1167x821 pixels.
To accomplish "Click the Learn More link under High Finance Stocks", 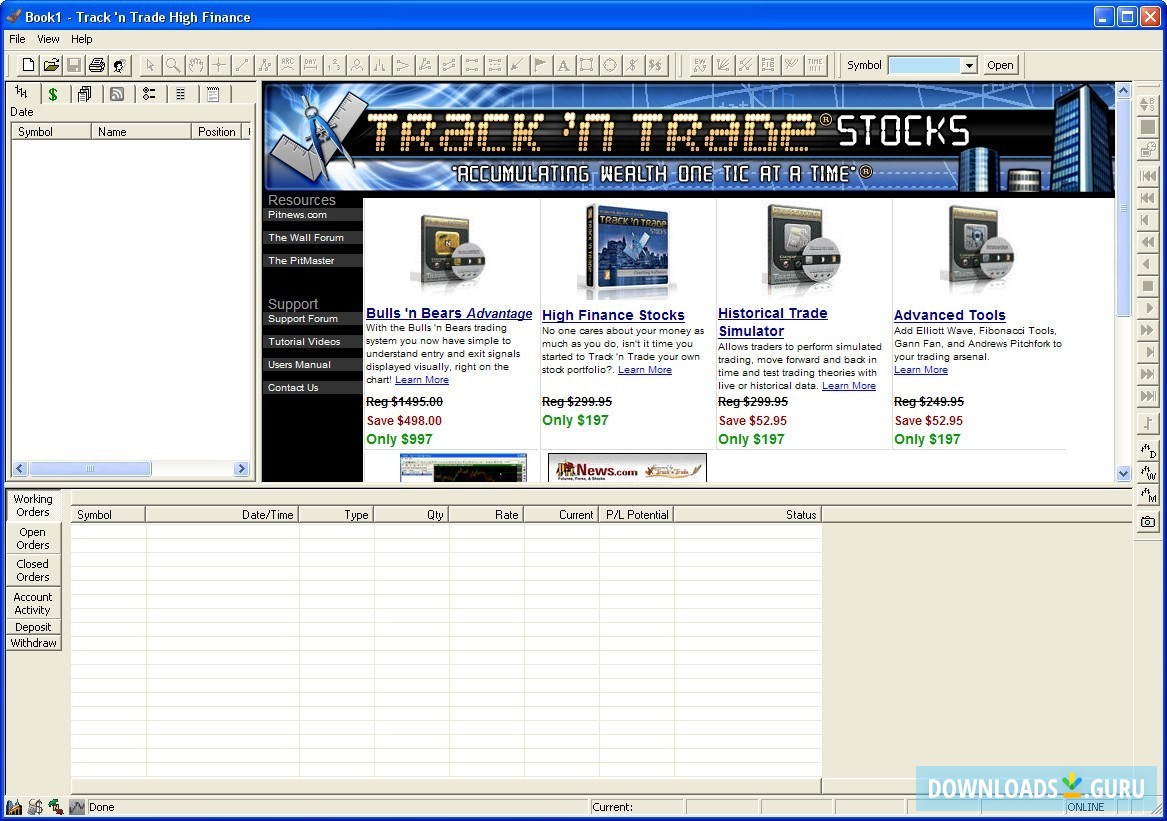I will tap(645, 369).
